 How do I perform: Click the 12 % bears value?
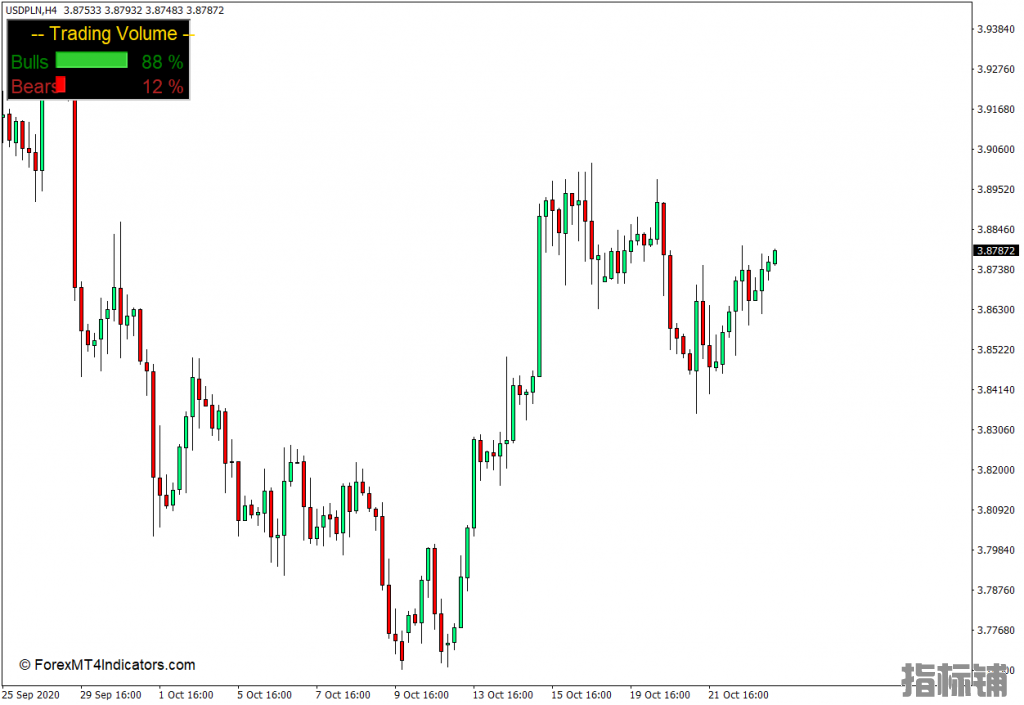163,87
